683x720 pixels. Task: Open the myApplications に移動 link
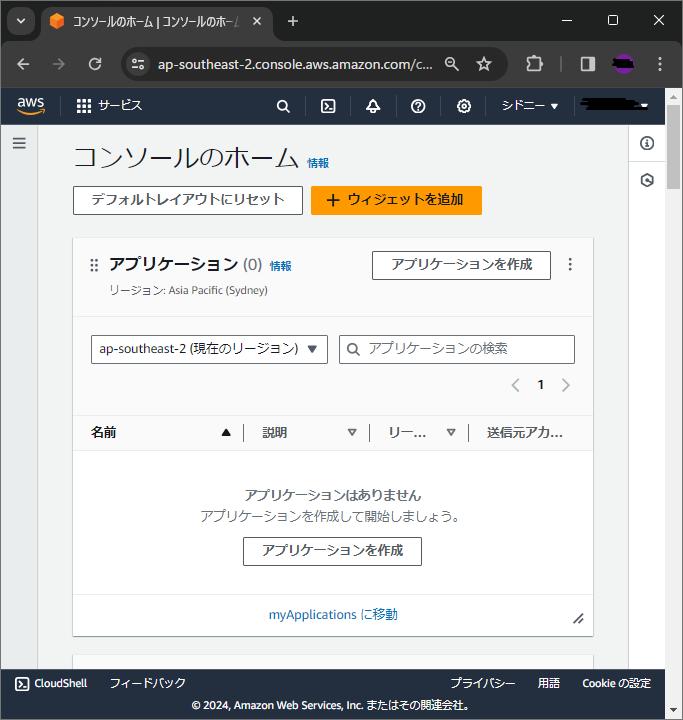[x=333, y=614]
